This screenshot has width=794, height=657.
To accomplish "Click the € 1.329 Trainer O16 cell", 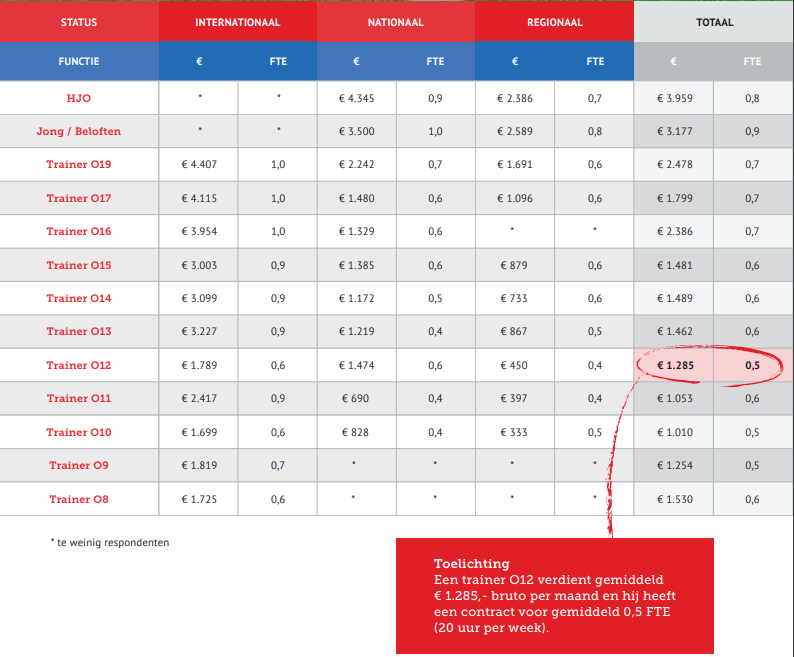I will click(356, 231).
